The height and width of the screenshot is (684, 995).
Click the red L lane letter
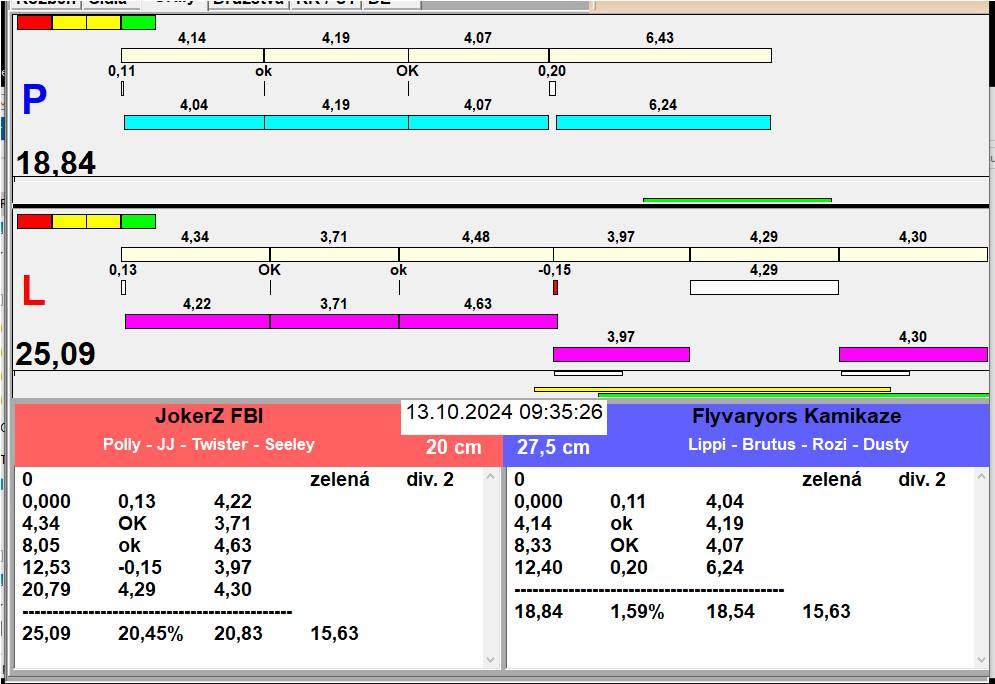tap(33, 291)
